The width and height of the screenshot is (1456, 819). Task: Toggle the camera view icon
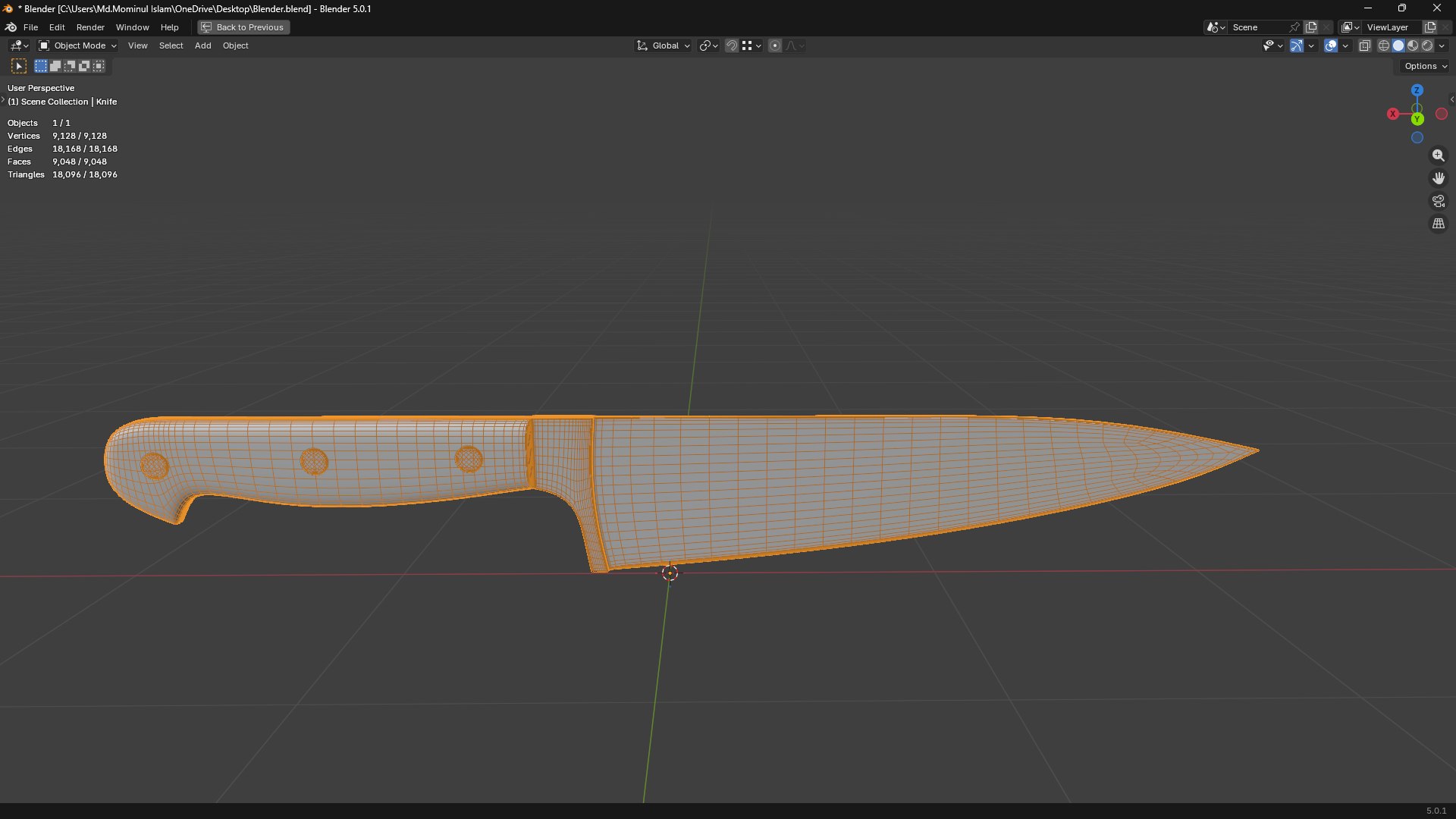[1439, 201]
